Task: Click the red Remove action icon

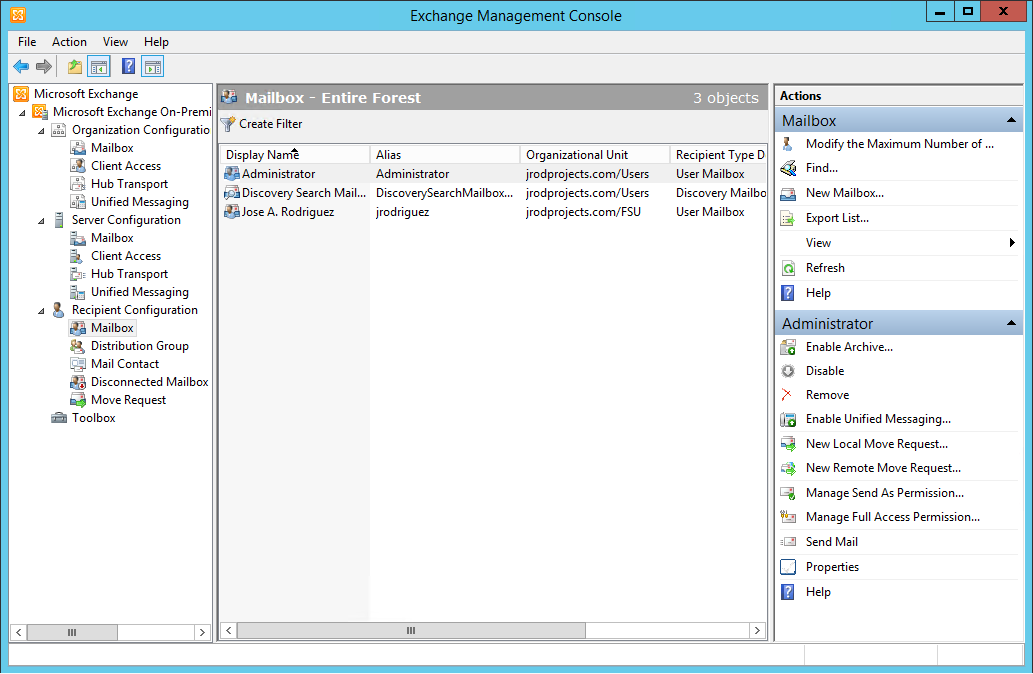Action: point(787,395)
